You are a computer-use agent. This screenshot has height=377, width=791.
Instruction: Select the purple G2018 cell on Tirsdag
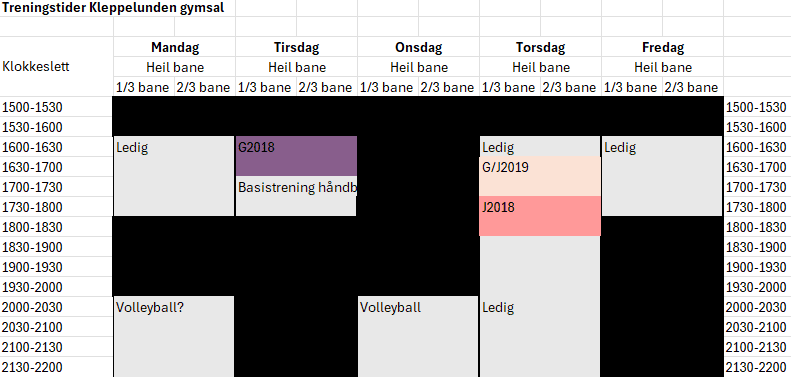296,156
